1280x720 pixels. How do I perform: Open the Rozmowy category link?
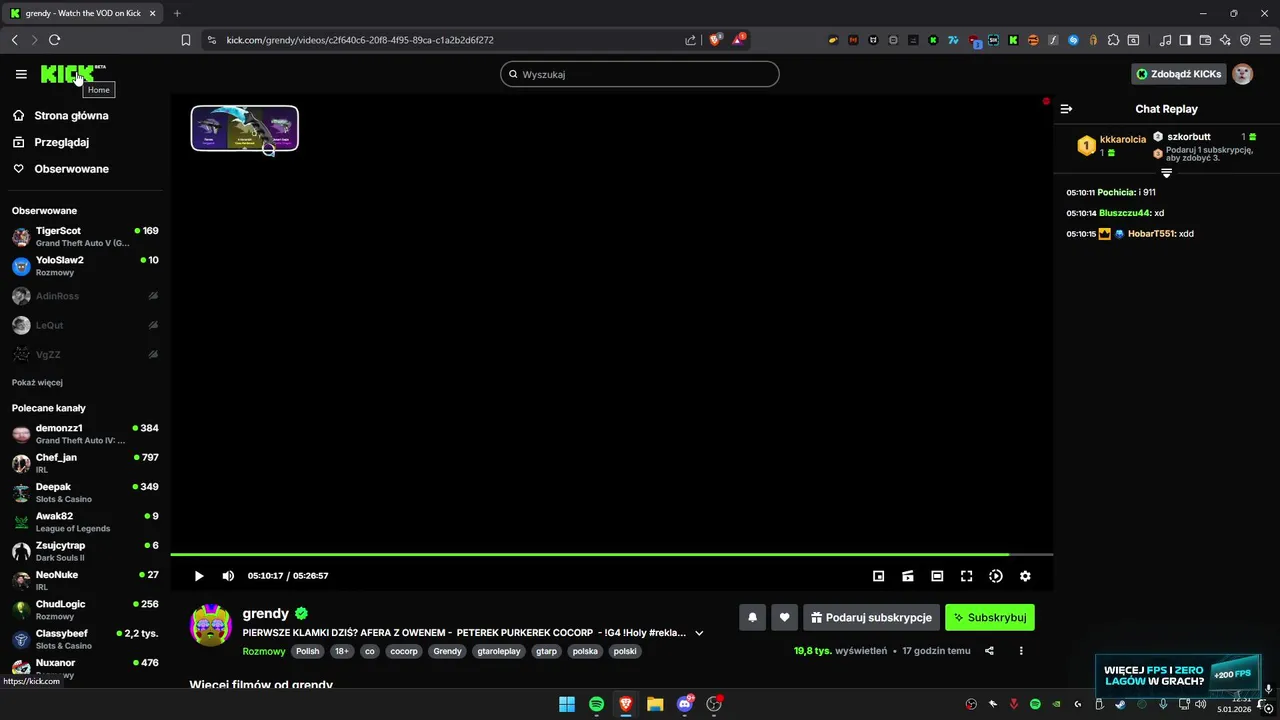264,651
